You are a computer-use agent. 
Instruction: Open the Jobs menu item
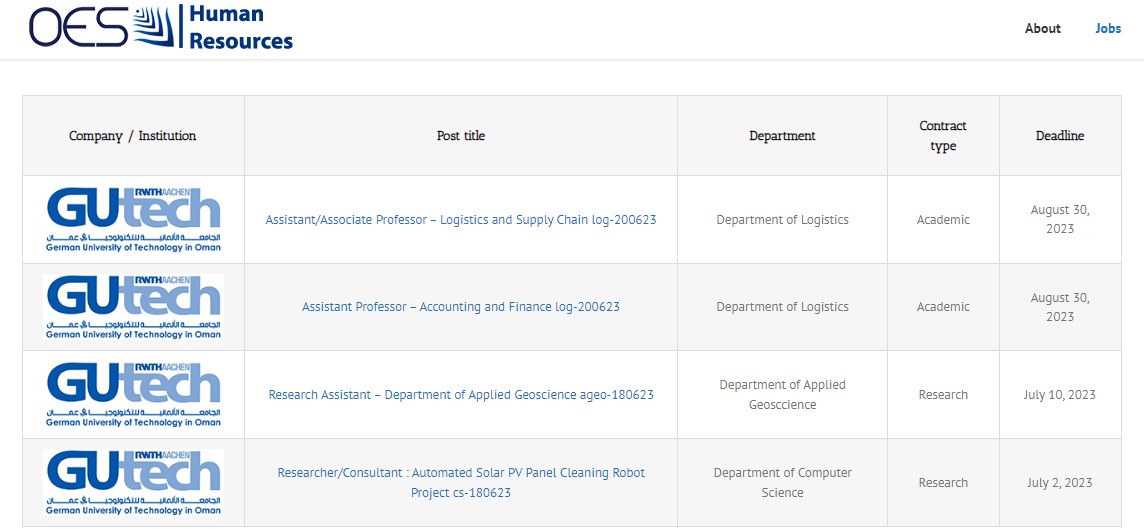[1108, 28]
